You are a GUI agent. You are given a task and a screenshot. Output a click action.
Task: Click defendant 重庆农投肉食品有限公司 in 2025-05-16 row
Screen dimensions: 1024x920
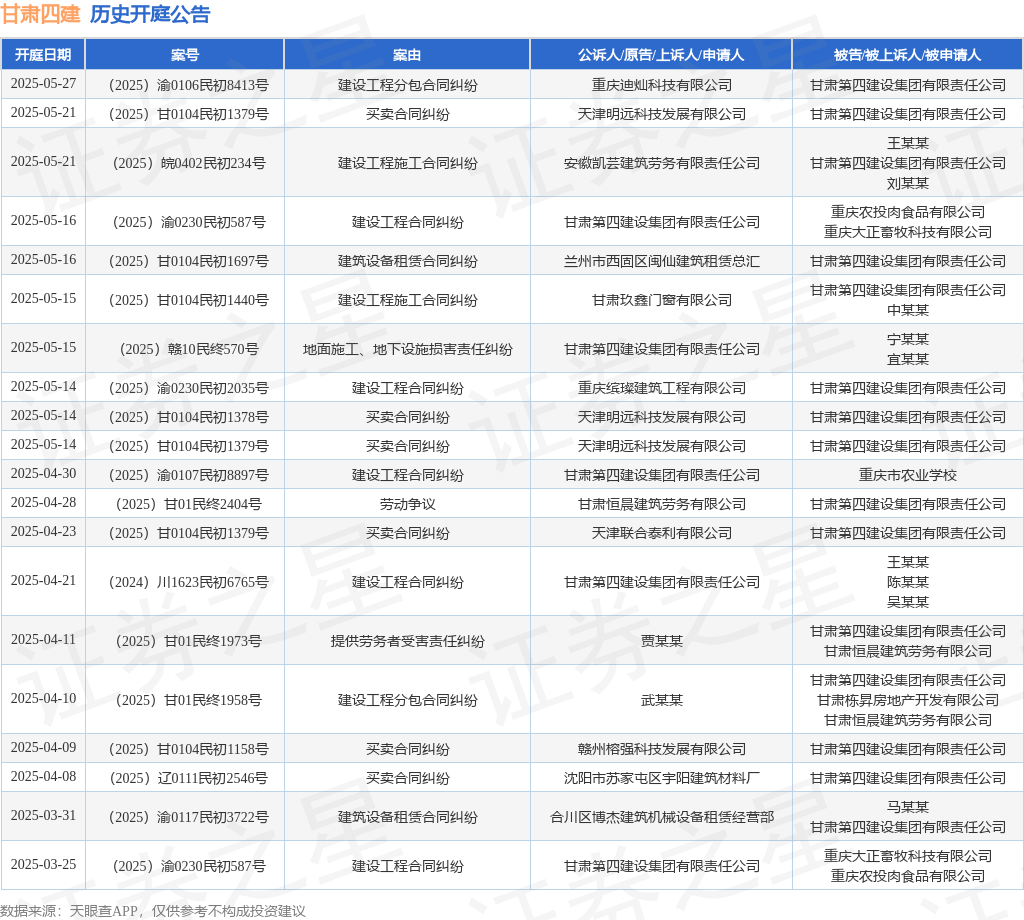click(x=908, y=212)
